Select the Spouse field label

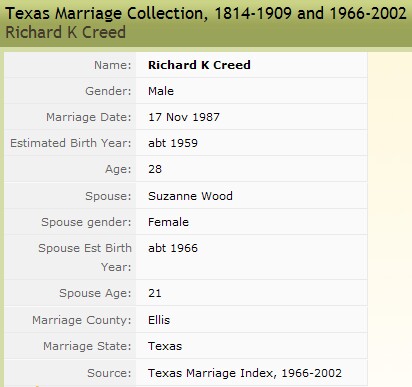[108, 196]
